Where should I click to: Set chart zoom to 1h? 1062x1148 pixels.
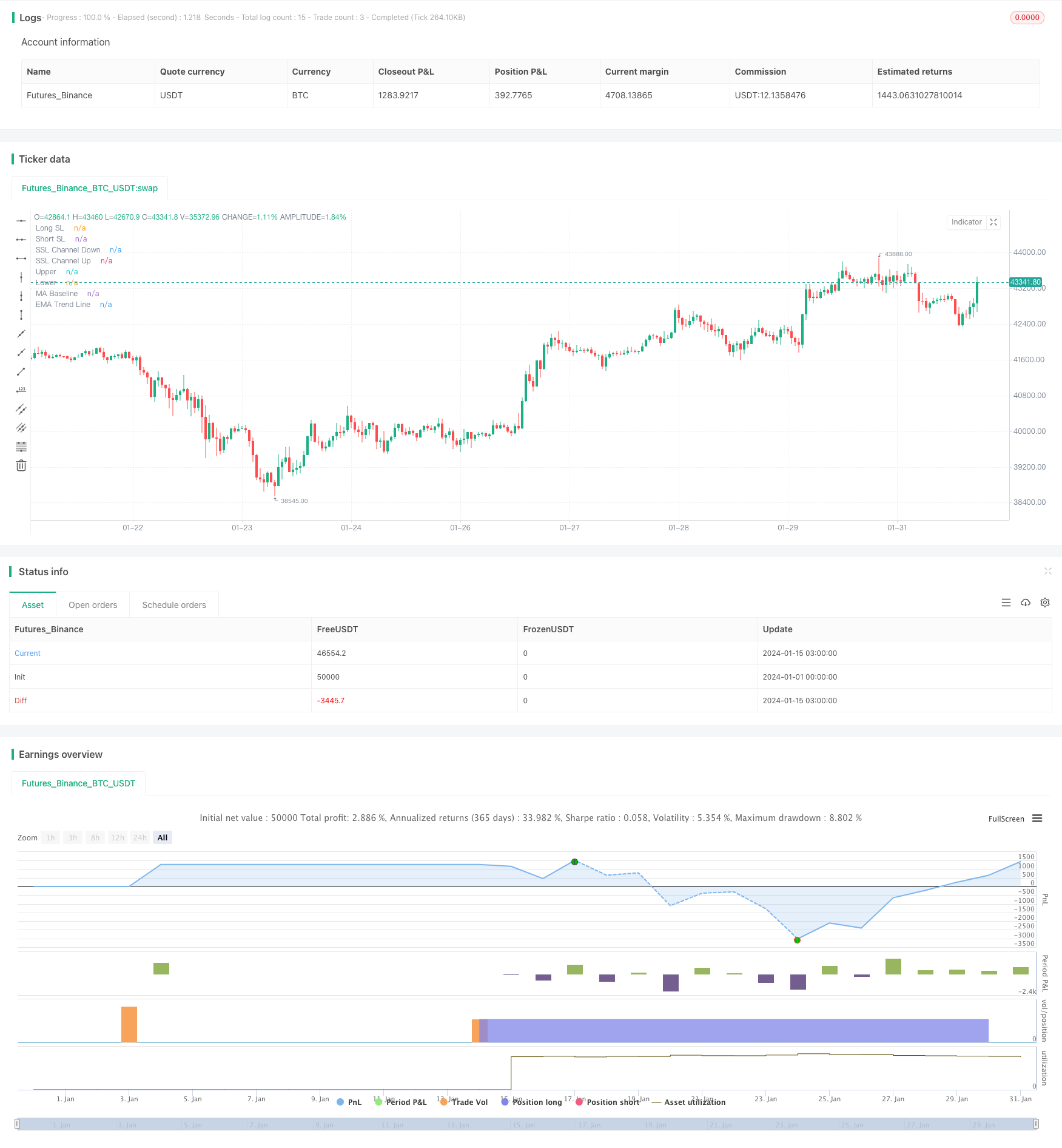(x=50, y=838)
